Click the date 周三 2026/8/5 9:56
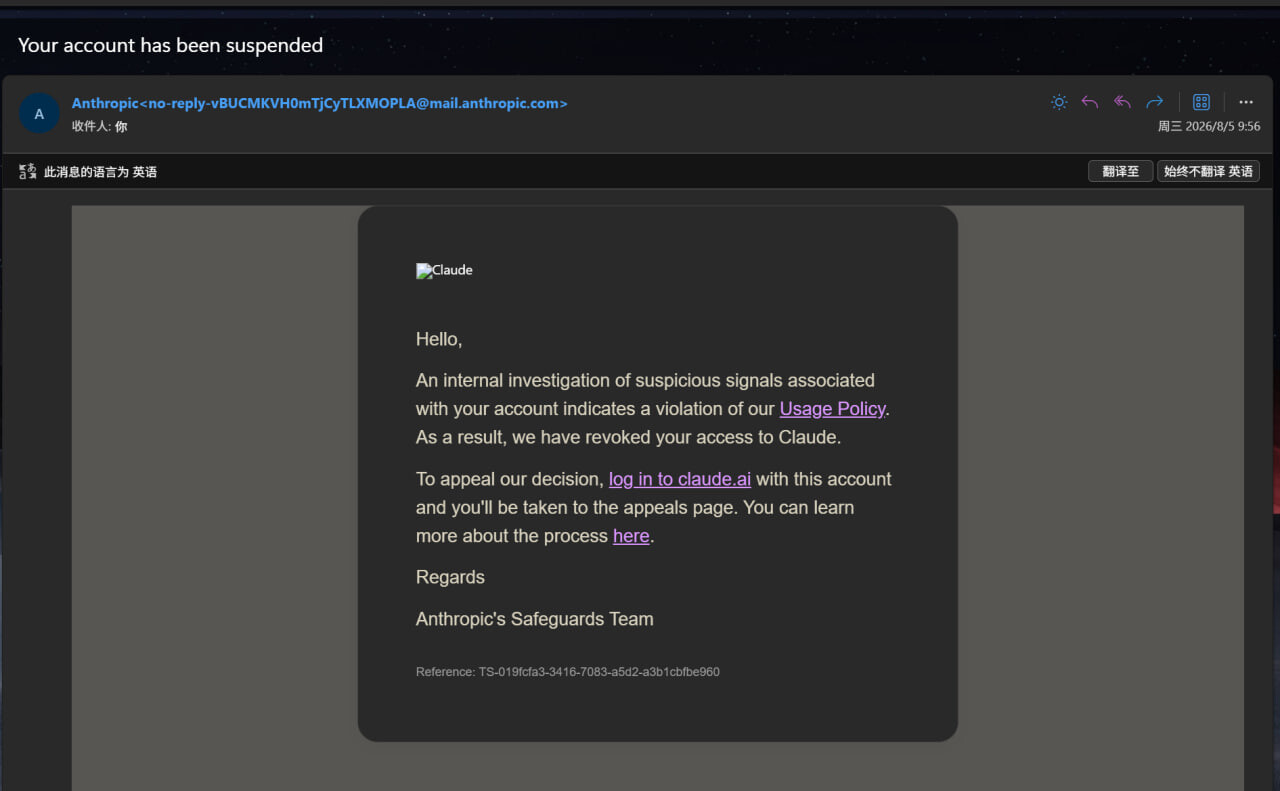1280x791 pixels. coord(1209,127)
